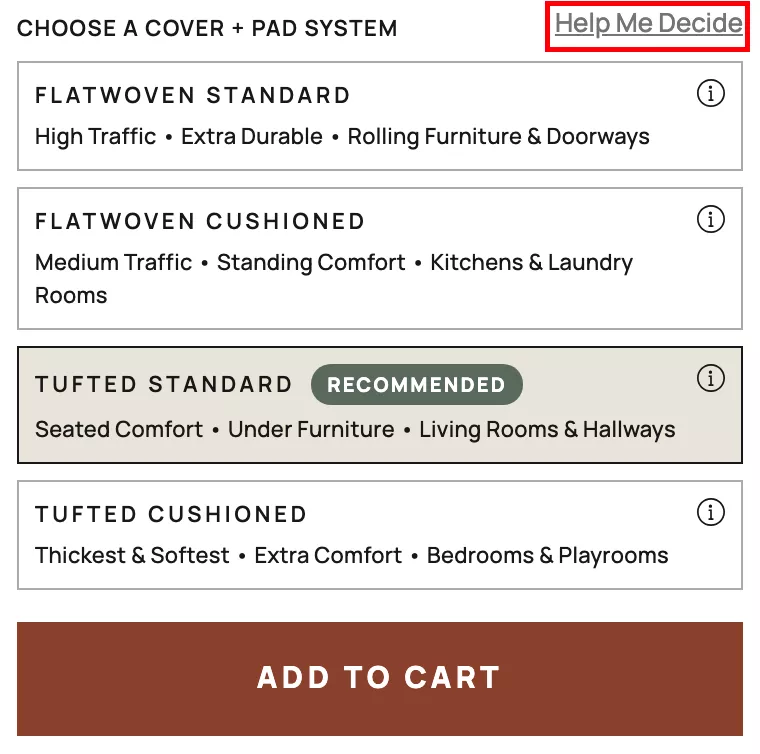Open the Help Me Decide link
This screenshot has height=754, width=760.
point(649,23)
